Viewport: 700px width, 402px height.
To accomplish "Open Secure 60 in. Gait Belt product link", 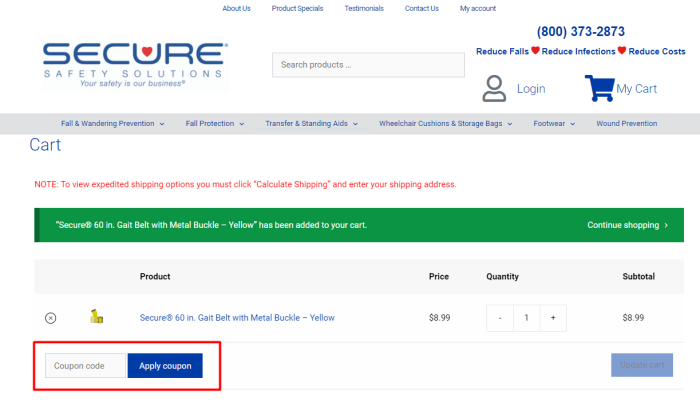I will point(237,318).
